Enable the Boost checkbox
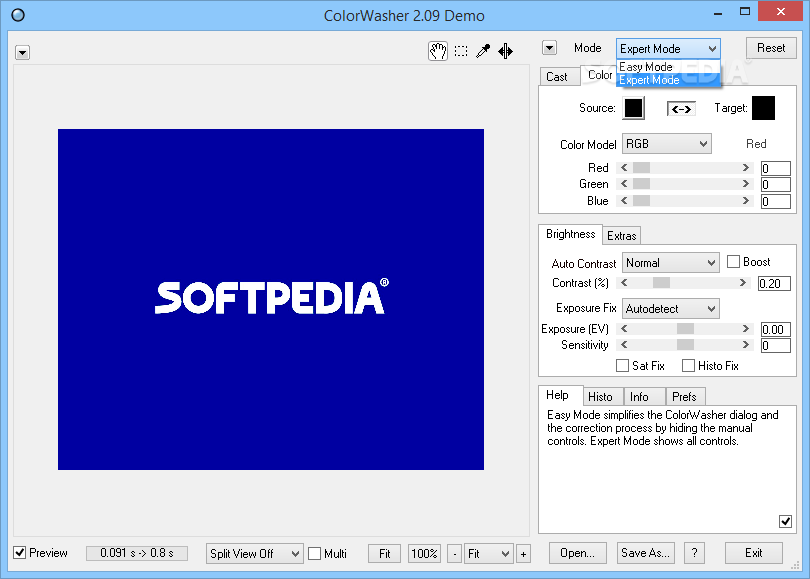Screen dimensions: 810x579 coord(733,262)
